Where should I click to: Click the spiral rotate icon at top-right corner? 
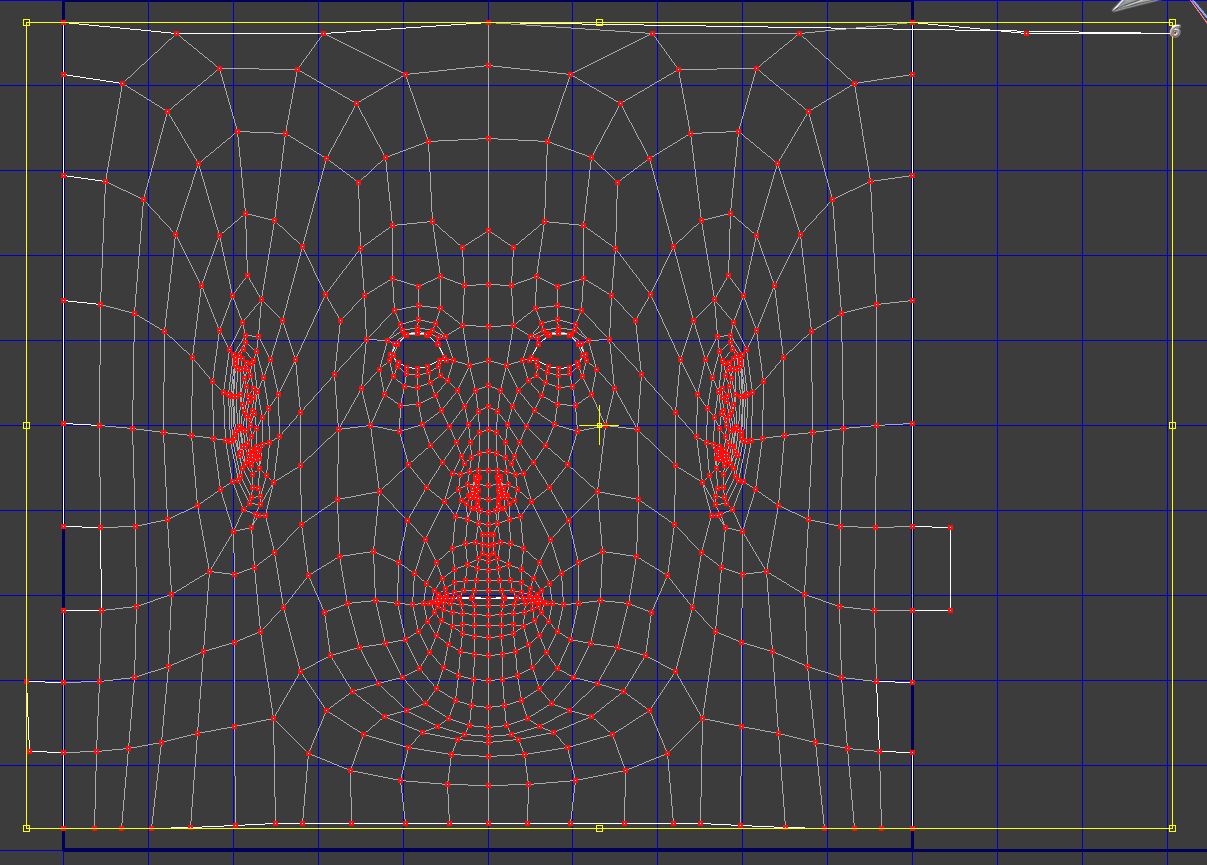(x=1175, y=32)
